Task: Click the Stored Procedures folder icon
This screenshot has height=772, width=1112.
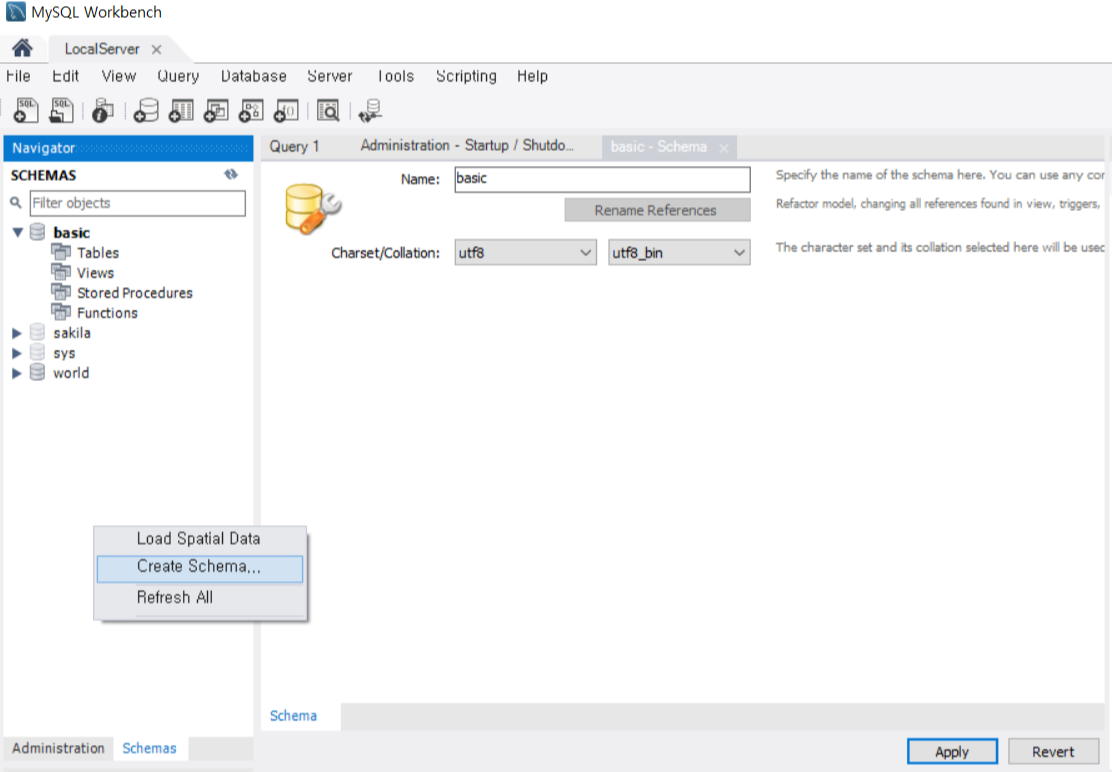Action: [x=61, y=291]
